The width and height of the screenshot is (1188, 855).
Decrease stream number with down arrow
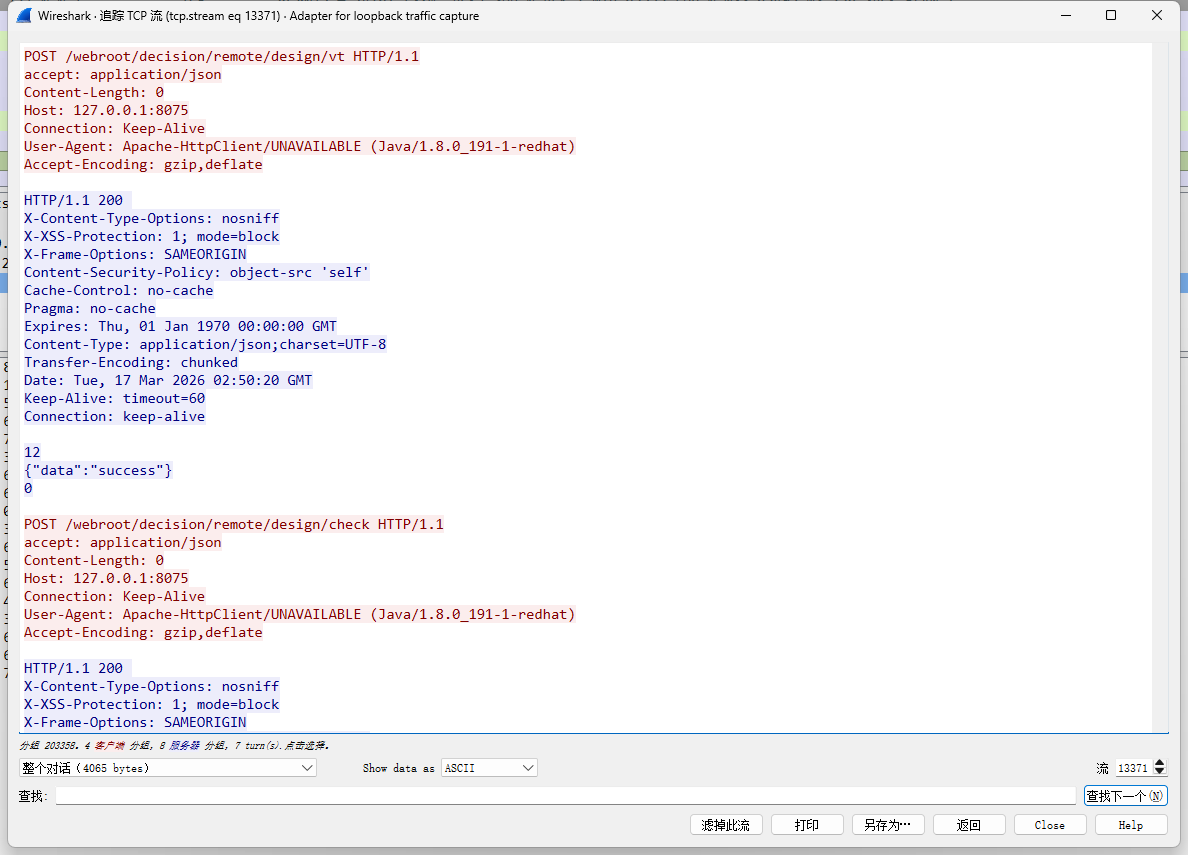pos(1160,772)
